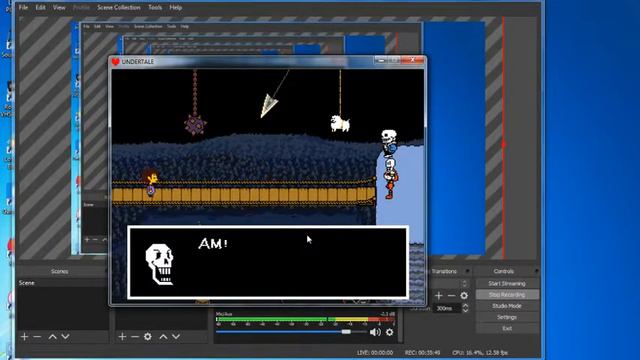Remove the source with the Sources minus icon
The height and width of the screenshot is (360, 640).
coord(135,337)
